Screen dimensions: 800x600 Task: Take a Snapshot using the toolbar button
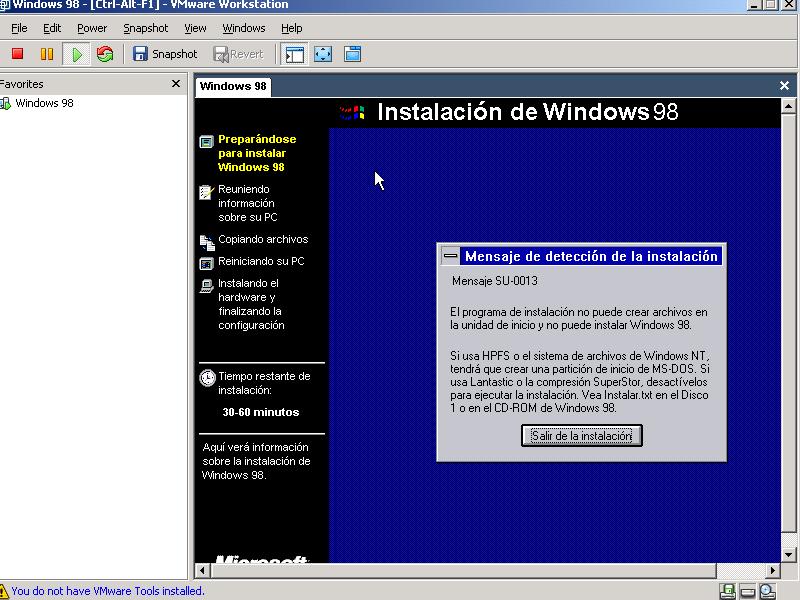[x=164, y=54]
